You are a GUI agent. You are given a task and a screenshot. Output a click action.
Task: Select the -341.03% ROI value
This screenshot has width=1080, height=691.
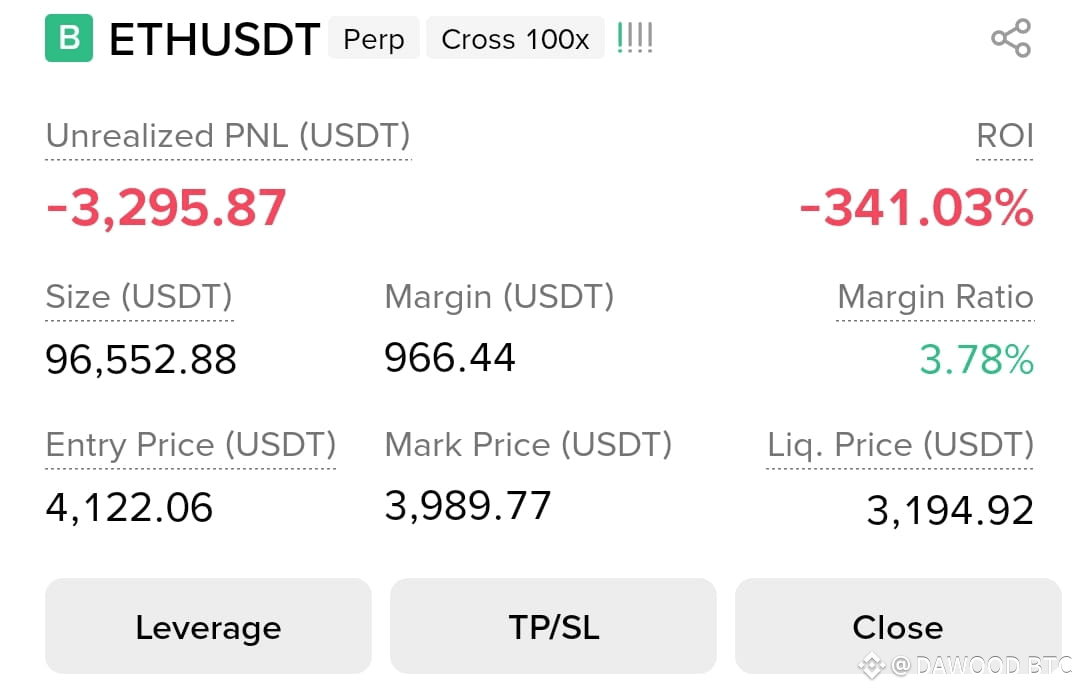917,207
